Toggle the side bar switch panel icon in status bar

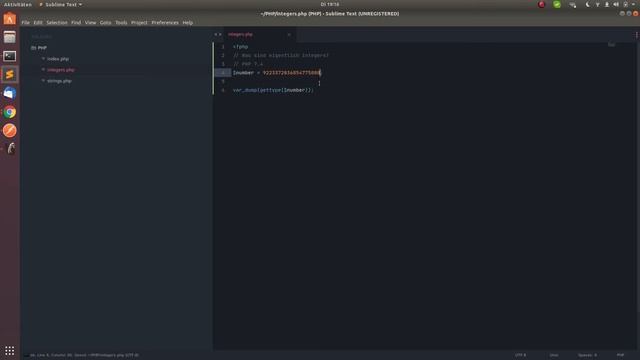tap(26, 355)
